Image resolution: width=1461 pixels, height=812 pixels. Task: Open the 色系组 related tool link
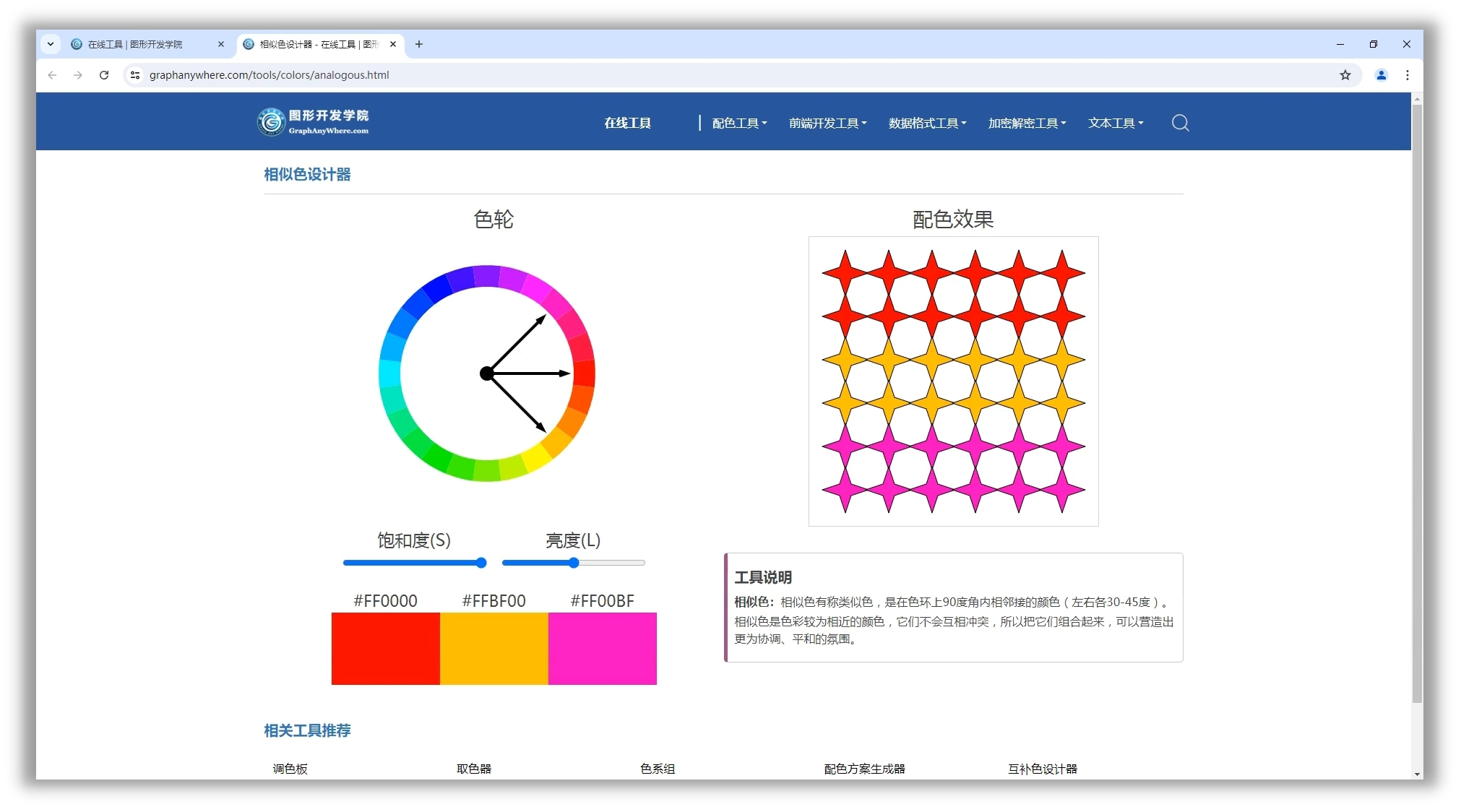(x=658, y=769)
